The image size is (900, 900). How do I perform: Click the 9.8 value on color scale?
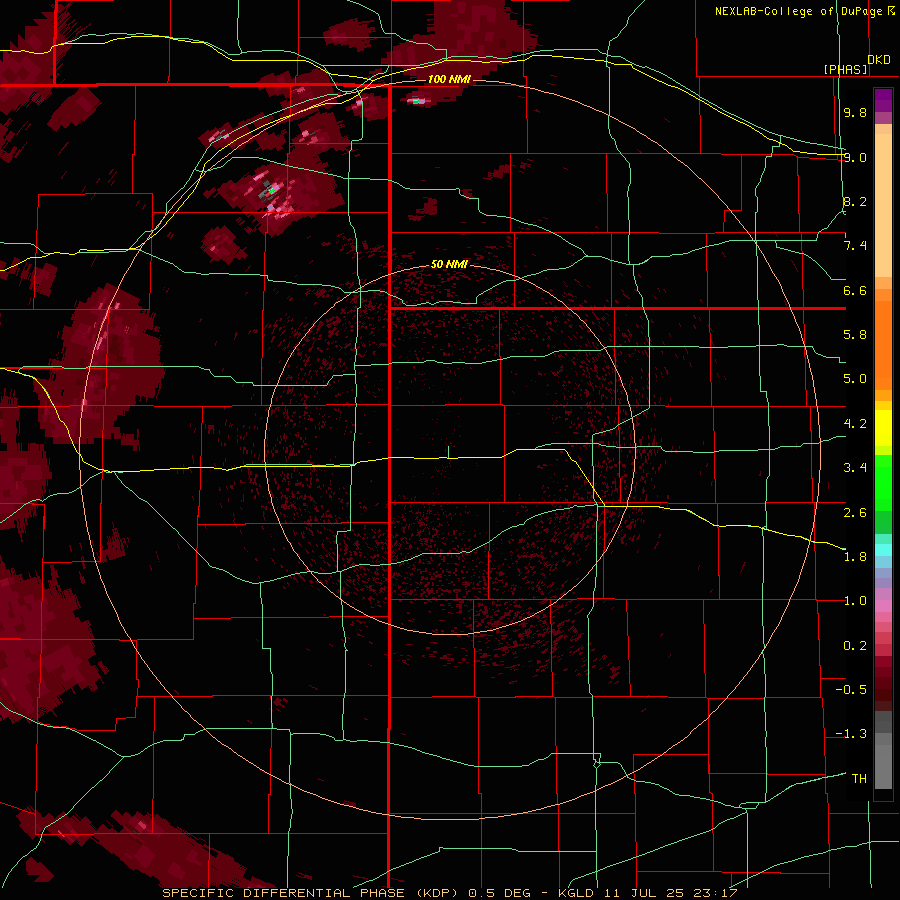(855, 112)
